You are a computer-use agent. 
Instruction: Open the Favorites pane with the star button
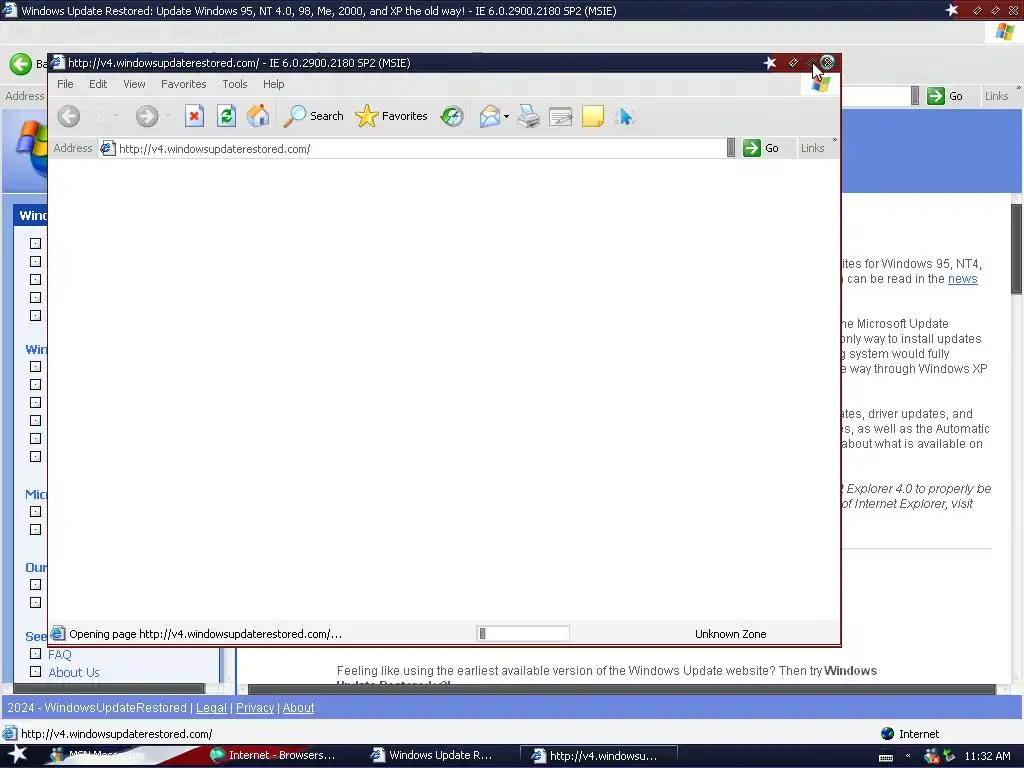391,116
